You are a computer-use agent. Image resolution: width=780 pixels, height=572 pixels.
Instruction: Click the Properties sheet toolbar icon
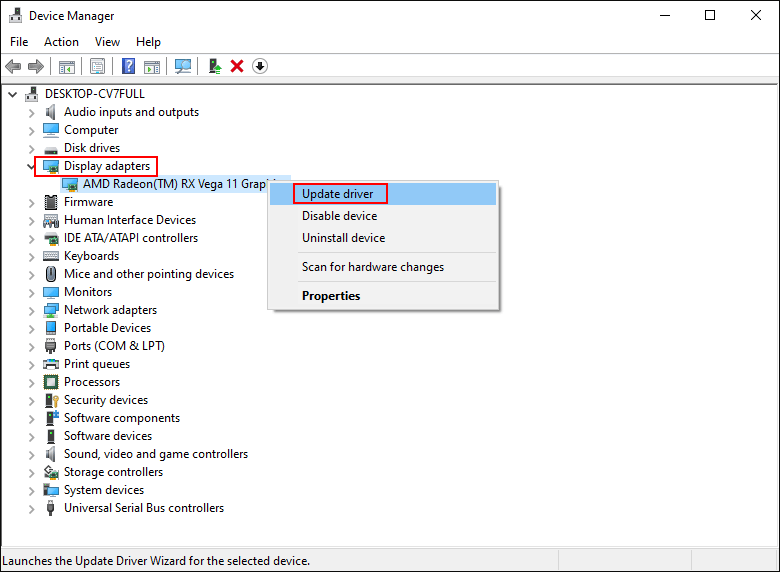coord(97,66)
